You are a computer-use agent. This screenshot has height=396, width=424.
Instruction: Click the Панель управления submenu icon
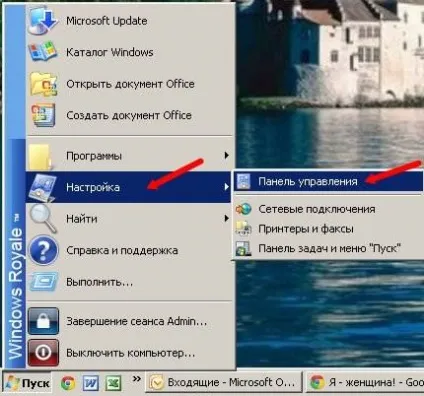pos(243,181)
